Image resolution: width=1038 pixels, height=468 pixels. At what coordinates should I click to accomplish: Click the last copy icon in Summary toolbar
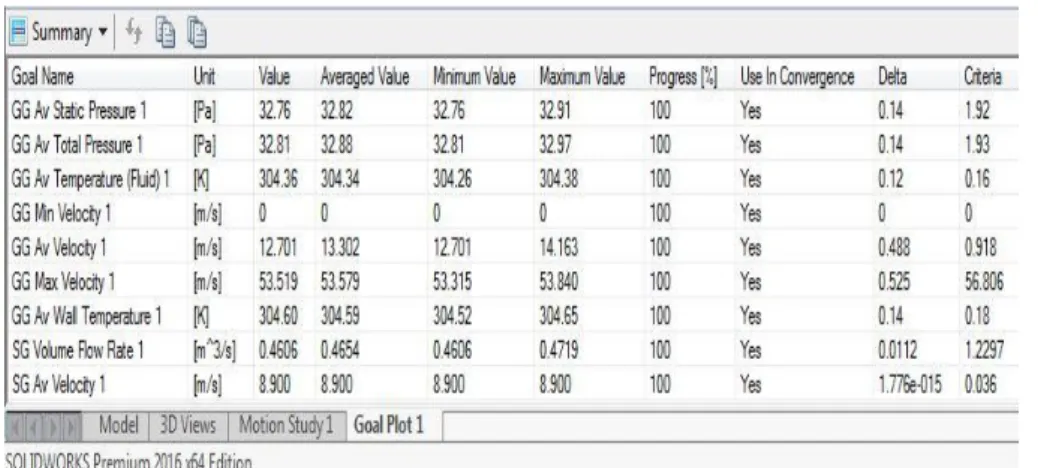(196, 32)
